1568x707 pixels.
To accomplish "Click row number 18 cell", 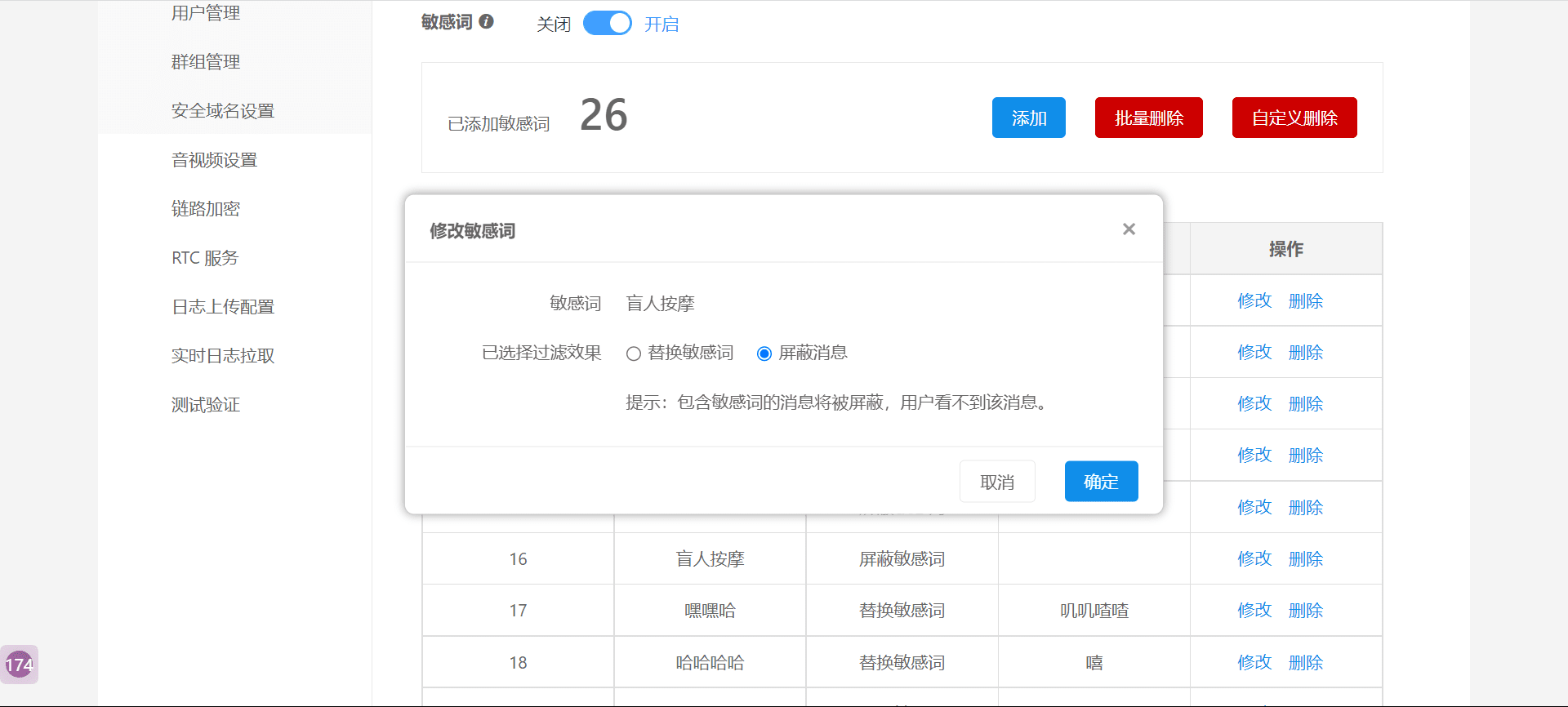I will (518, 663).
